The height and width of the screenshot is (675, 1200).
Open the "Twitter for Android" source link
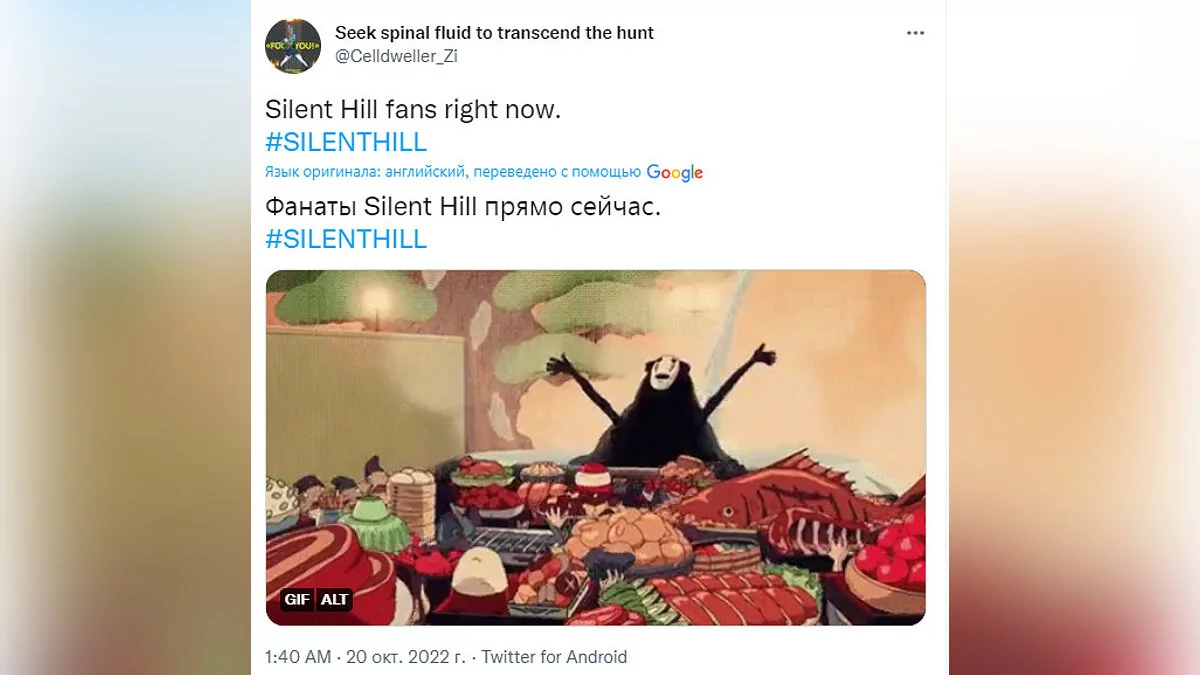(x=554, y=657)
